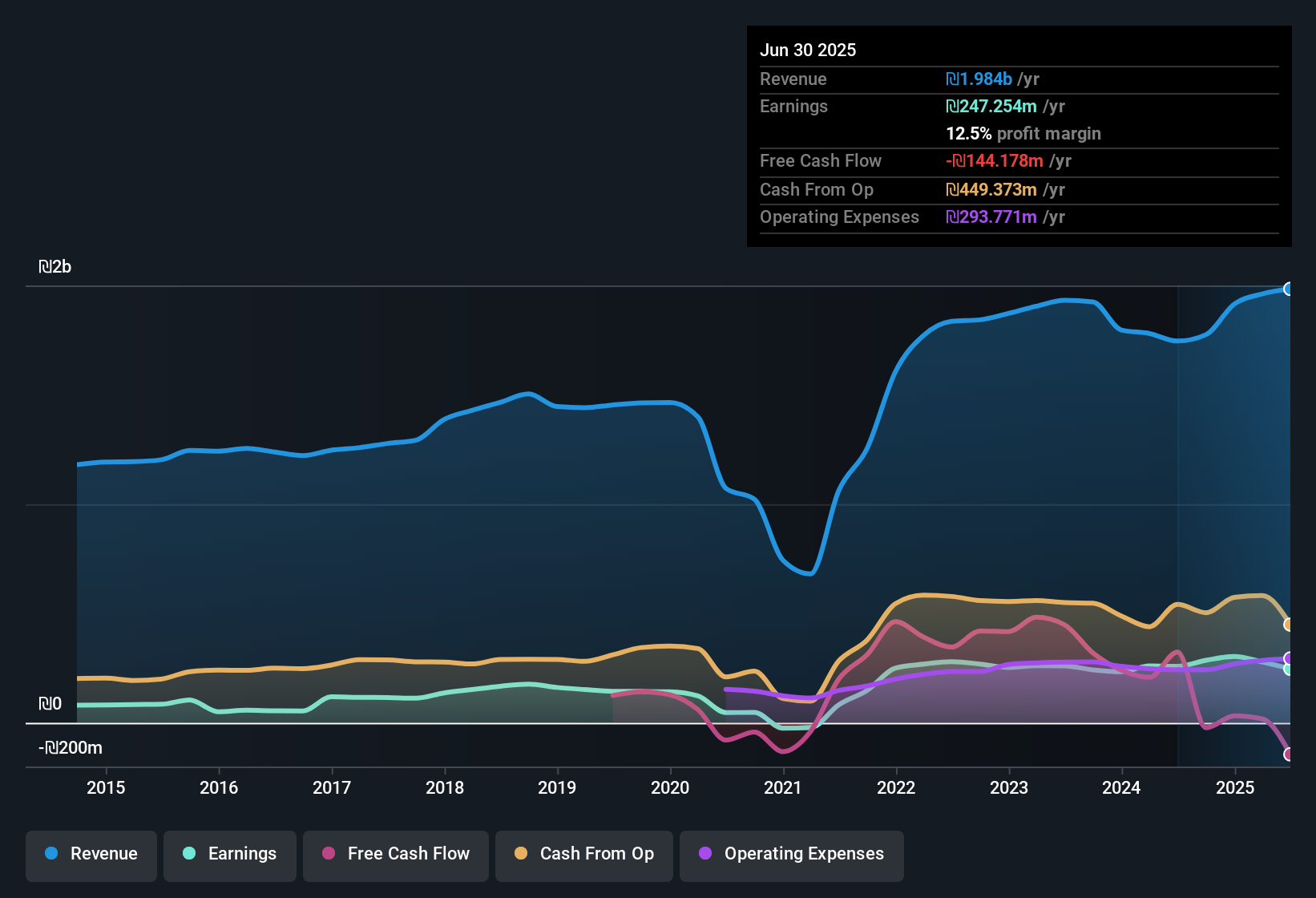Image resolution: width=1316 pixels, height=898 pixels.
Task: Click the blue Revenue endpoint marker
Action: tap(1288, 289)
